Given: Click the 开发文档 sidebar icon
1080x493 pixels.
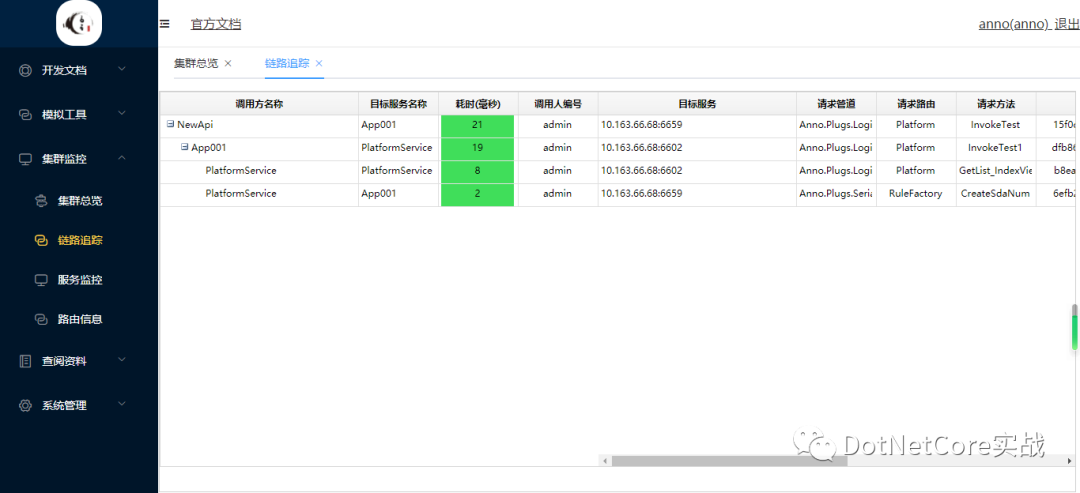Looking at the screenshot, I should [x=25, y=70].
